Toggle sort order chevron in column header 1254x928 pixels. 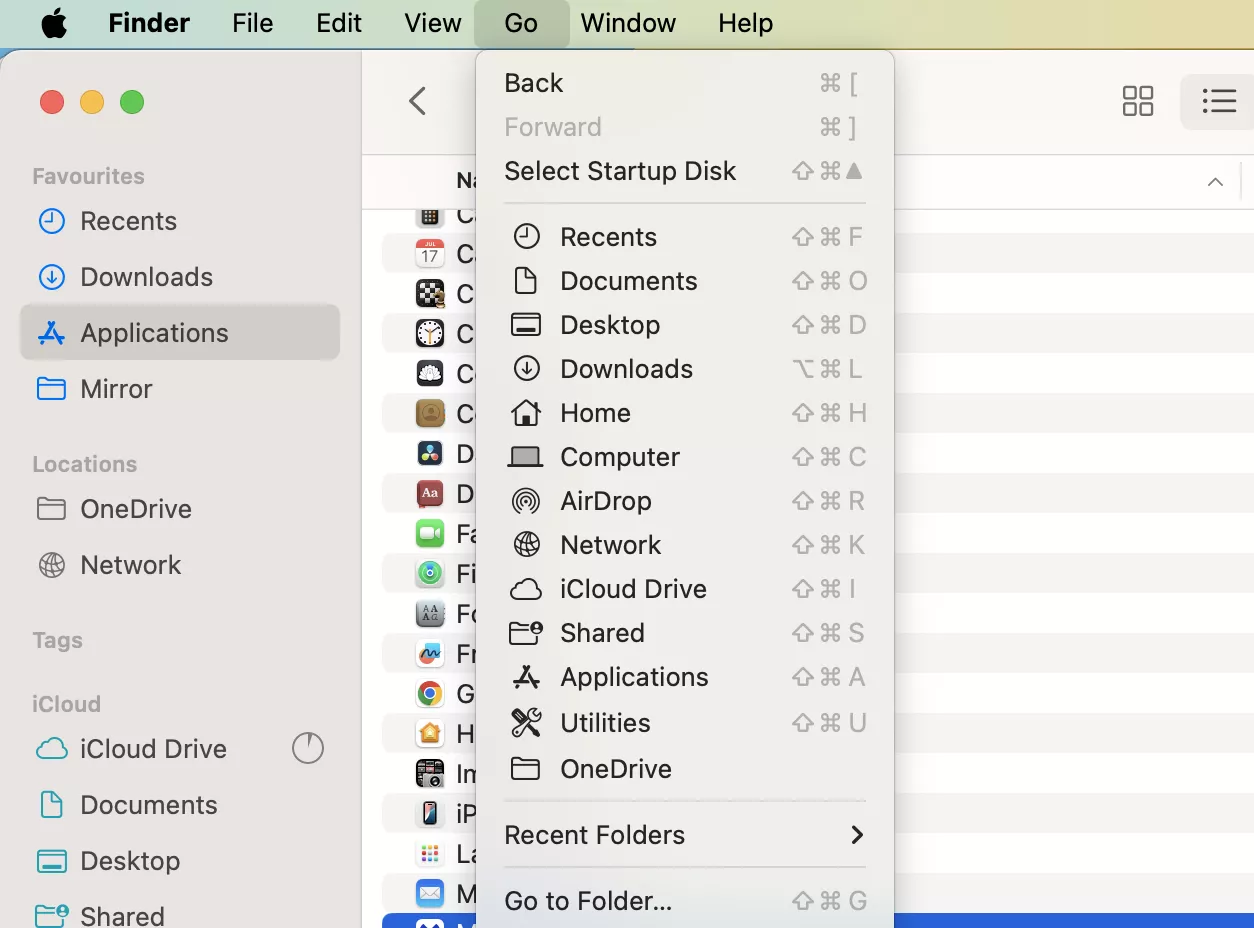point(1215,182)
